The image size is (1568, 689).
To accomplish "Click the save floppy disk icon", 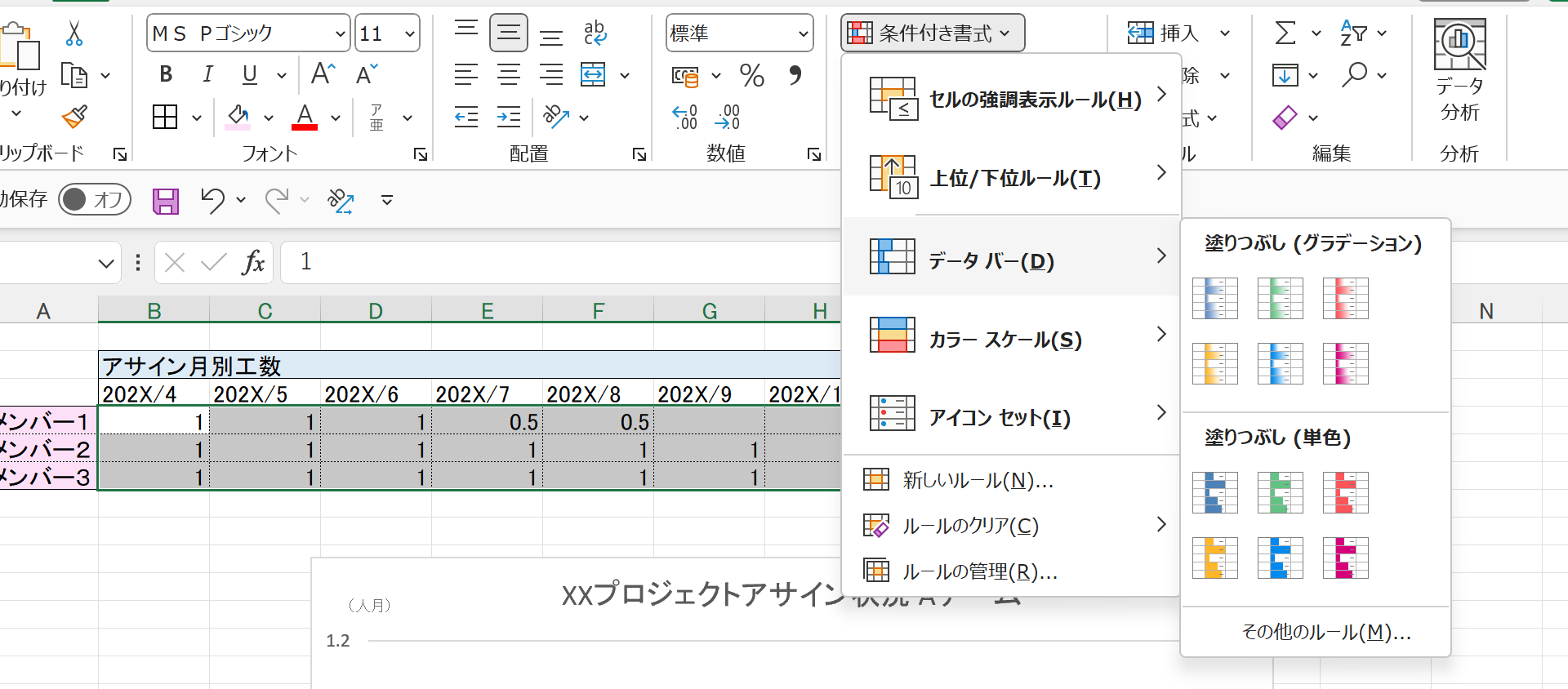I will point(166,200).
